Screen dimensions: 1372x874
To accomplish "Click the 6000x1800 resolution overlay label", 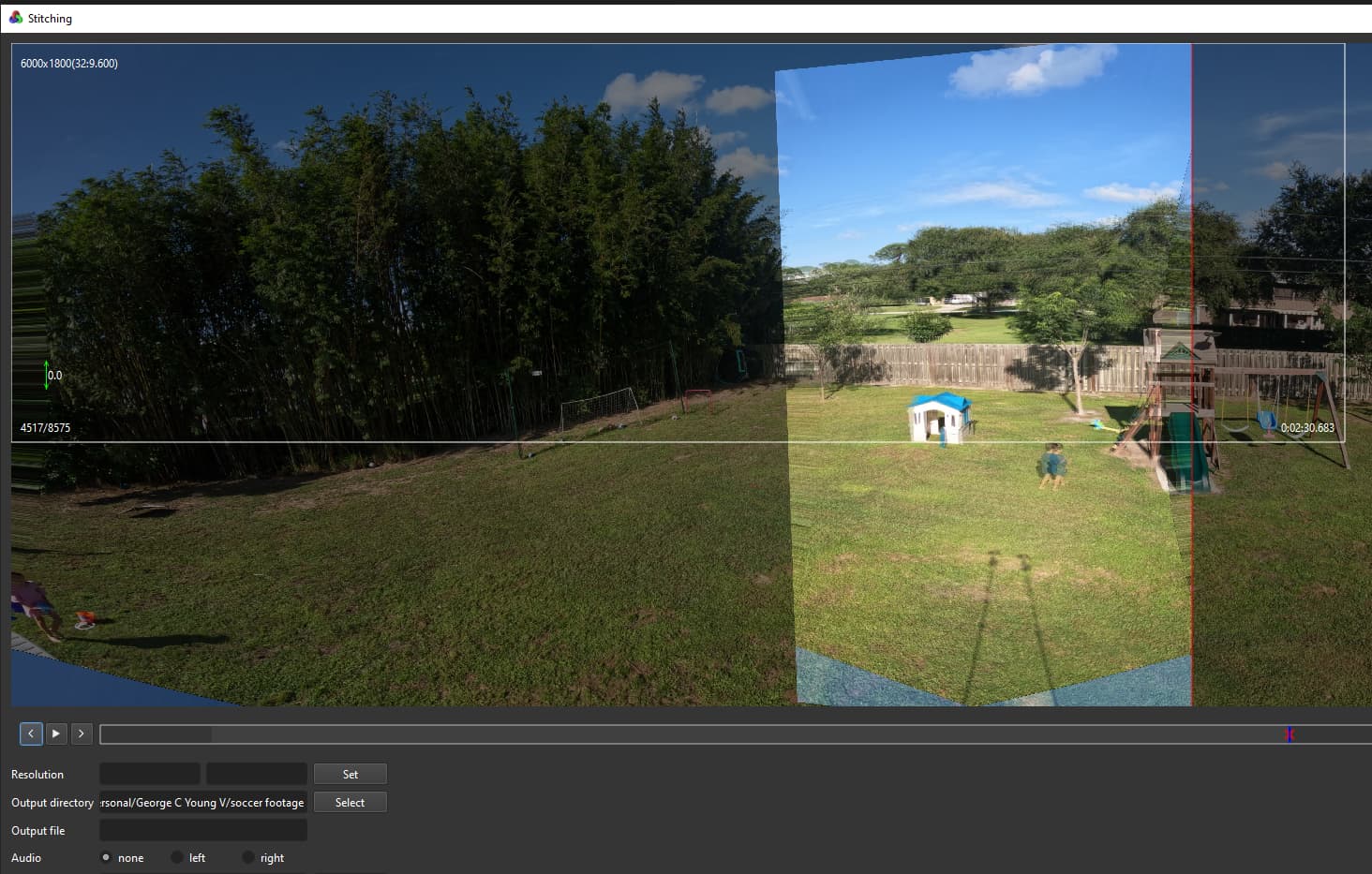I will (x=69, y=64).
